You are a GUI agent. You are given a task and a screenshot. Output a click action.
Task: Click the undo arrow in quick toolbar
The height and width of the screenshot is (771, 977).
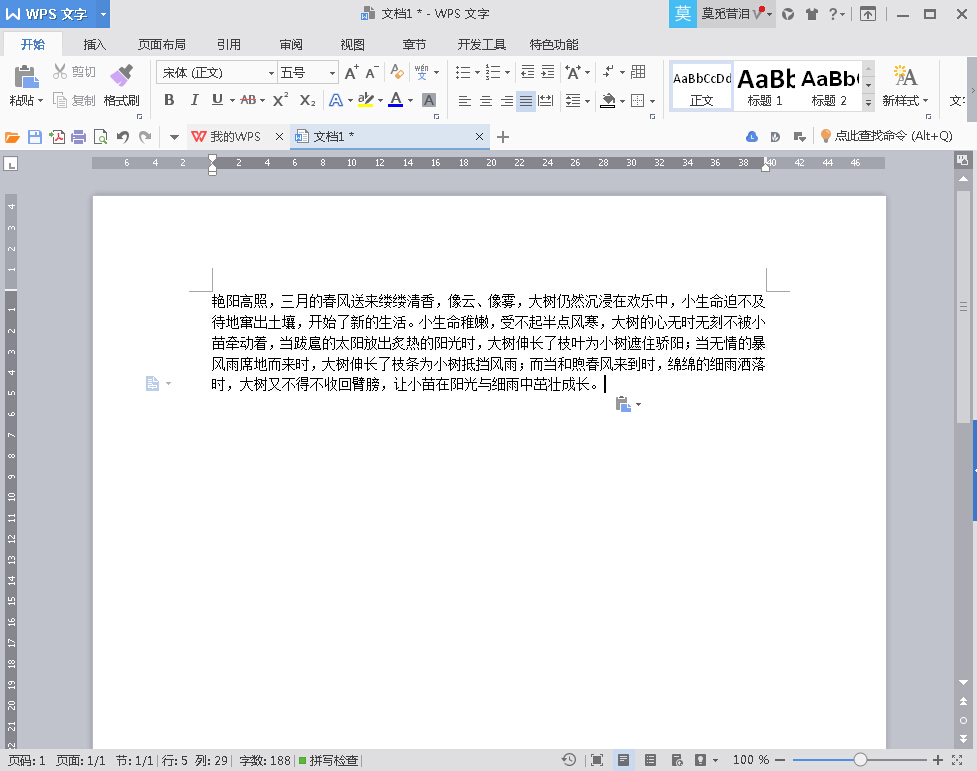click(x=123, y=137)
